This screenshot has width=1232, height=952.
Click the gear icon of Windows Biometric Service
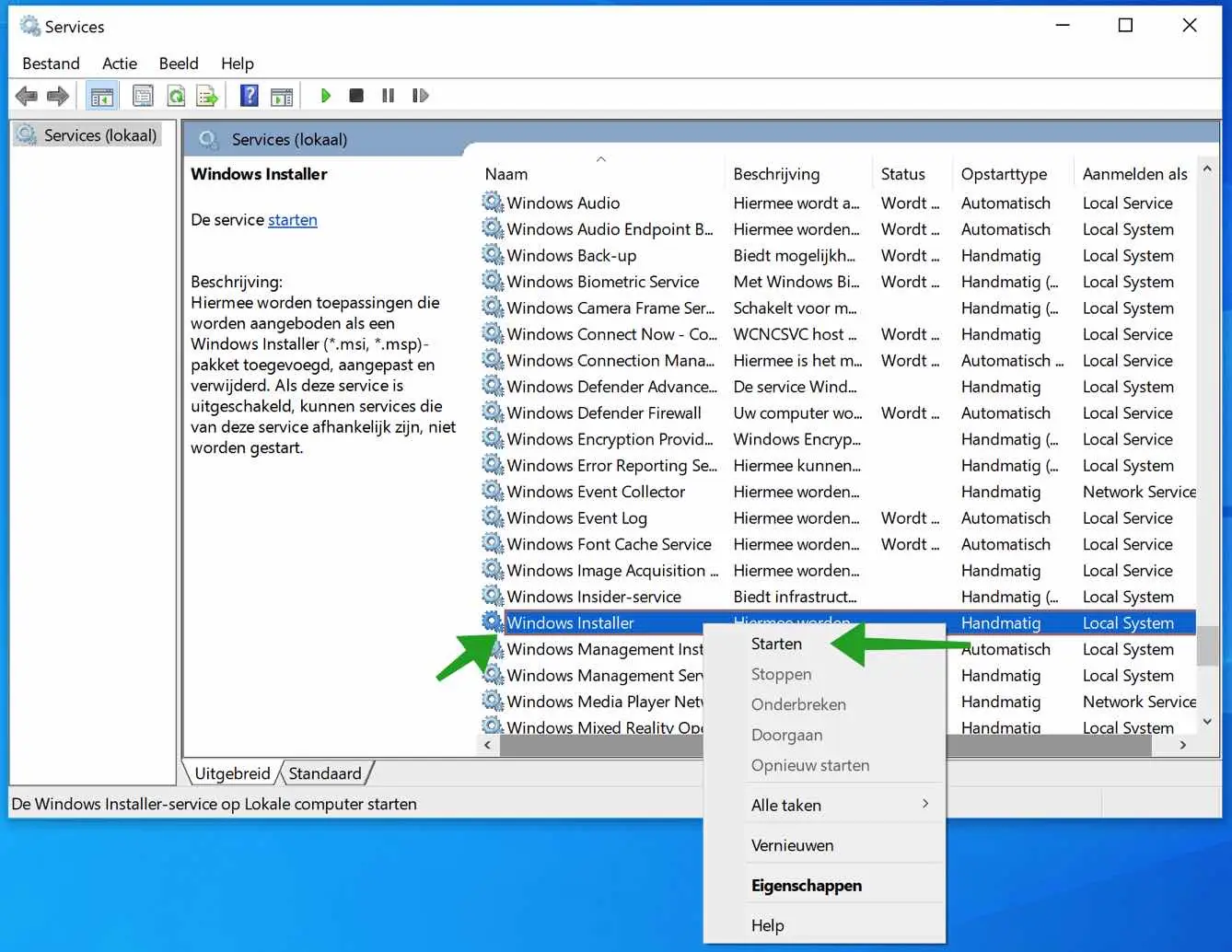pos(493,281)
